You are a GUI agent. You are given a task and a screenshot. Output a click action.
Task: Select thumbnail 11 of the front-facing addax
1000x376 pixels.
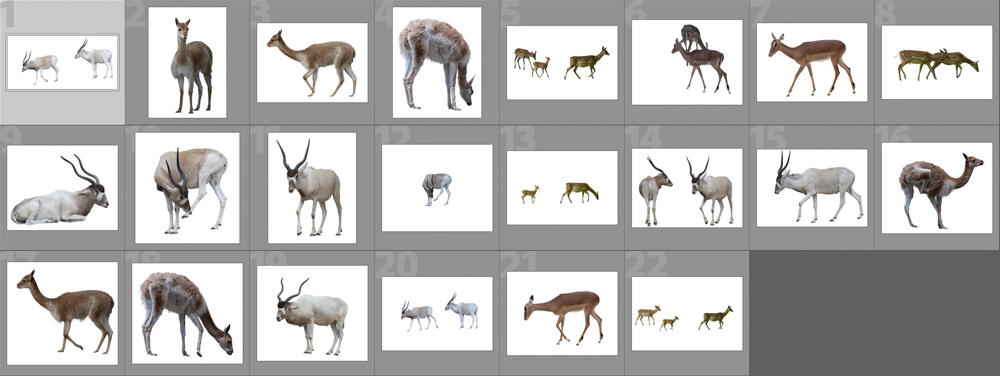pos(312,188)
